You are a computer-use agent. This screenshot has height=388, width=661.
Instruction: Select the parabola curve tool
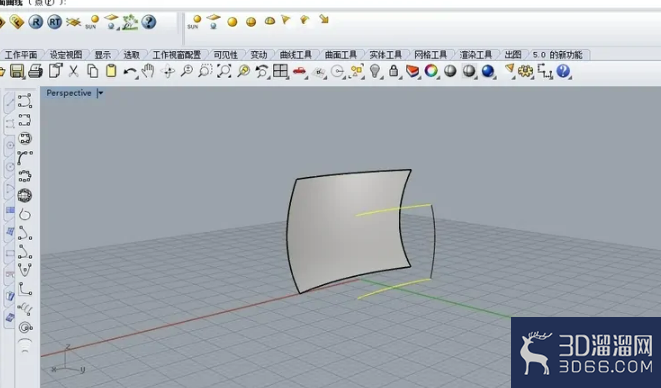25,270
